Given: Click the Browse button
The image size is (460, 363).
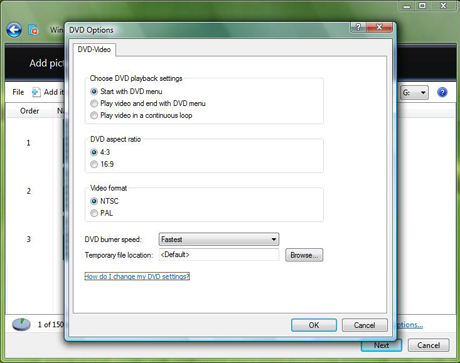Looking at the screenshot, I should [x=304, y=255].
